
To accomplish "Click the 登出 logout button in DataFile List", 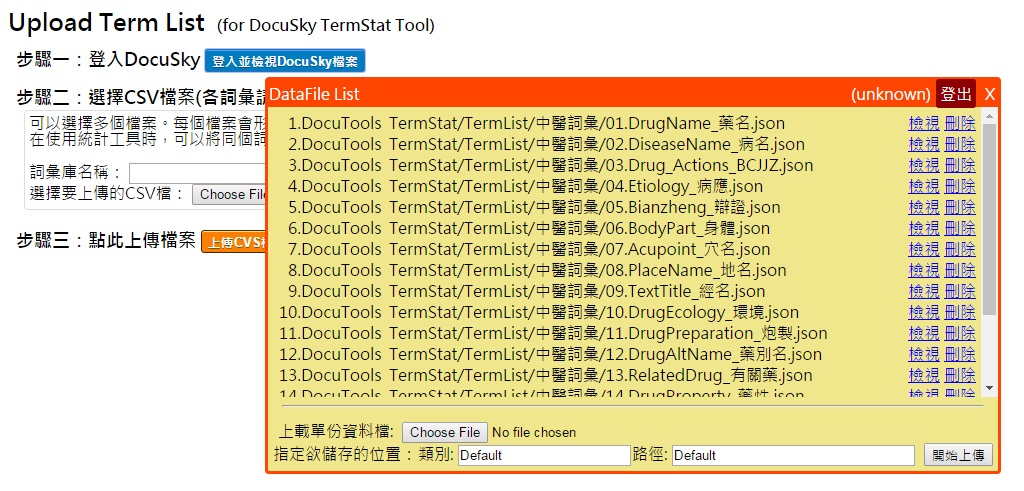I will pos(956,94).
